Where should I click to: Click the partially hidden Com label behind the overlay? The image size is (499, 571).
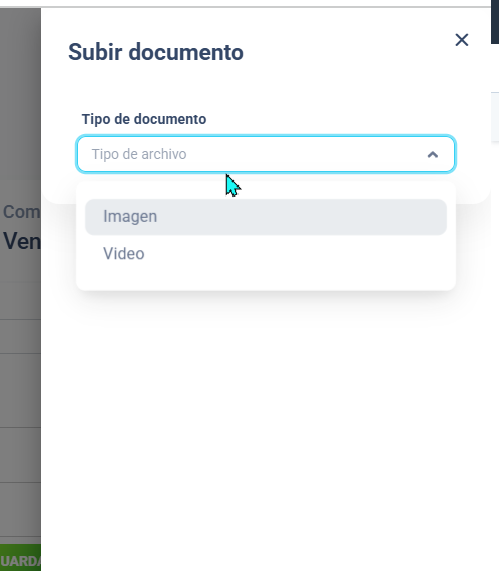point(22,212)
